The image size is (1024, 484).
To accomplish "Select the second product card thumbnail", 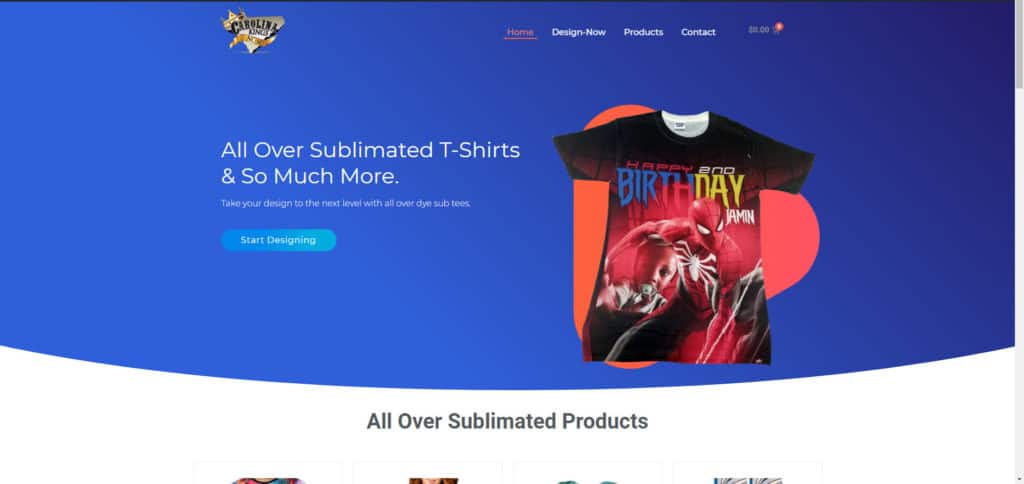I will [433, 481].
